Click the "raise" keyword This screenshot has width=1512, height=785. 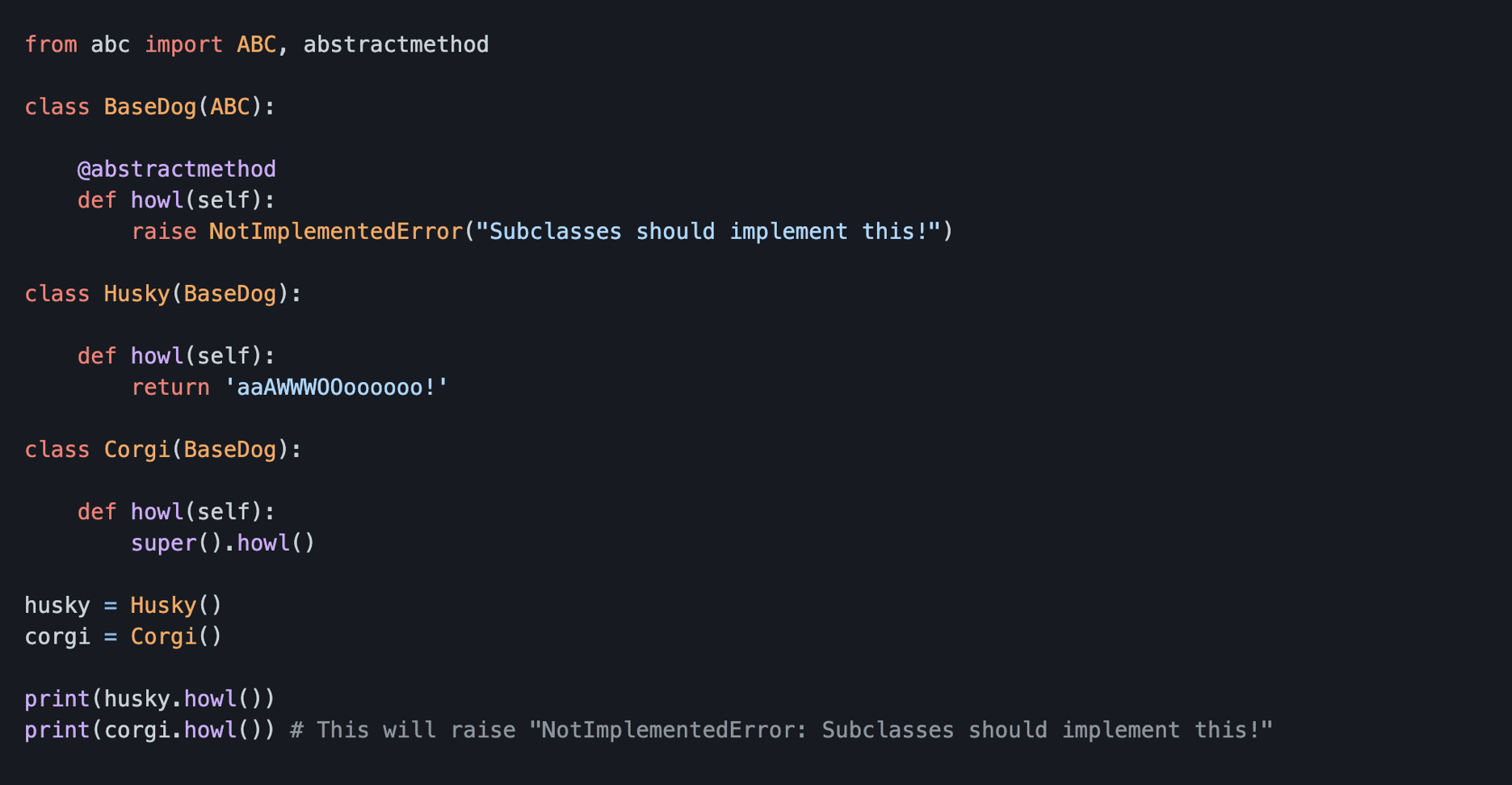coord(163,232)
